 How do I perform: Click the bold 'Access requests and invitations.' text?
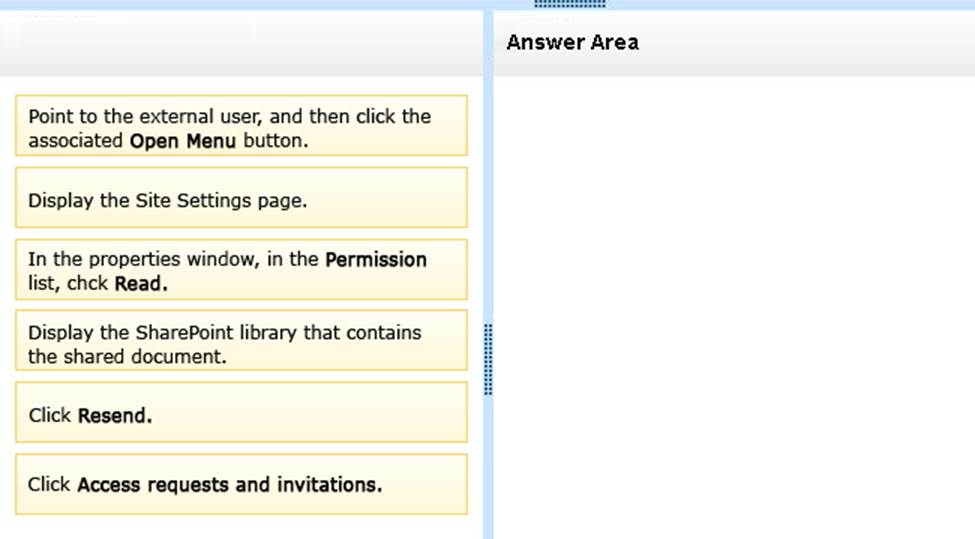coord(229,485)
